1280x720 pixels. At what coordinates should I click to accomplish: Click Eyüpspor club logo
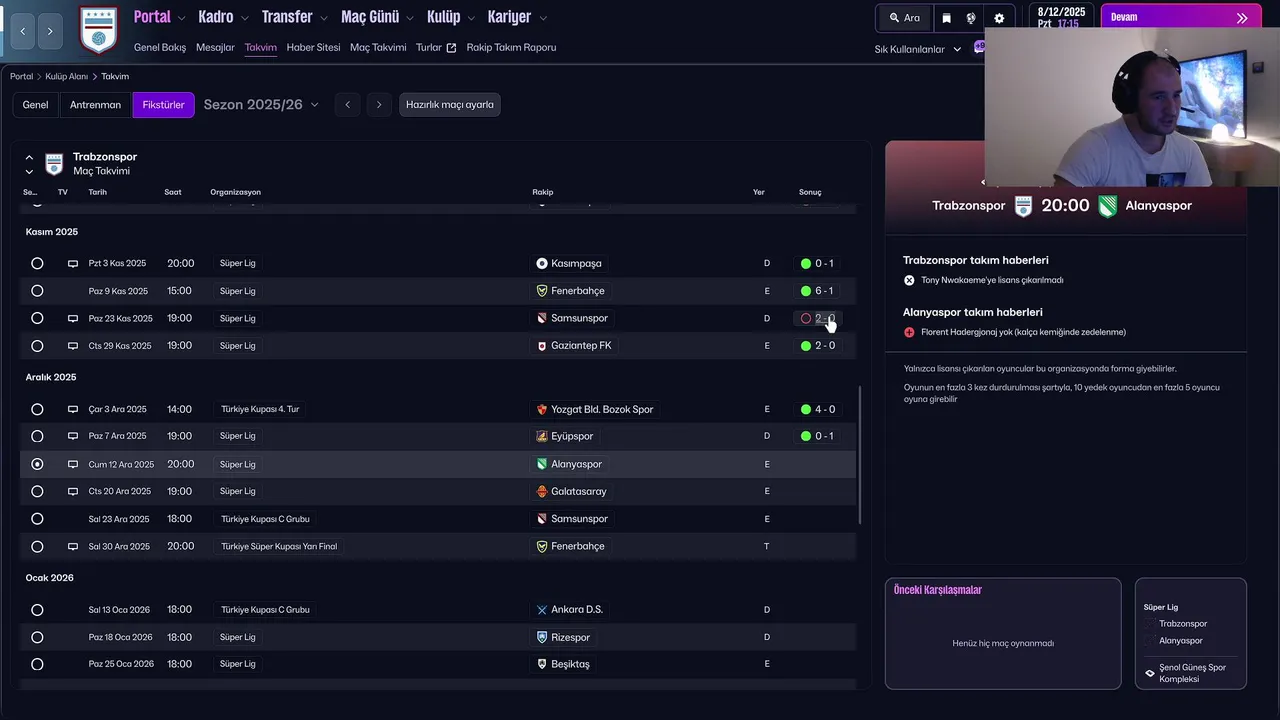pos(542,436)
